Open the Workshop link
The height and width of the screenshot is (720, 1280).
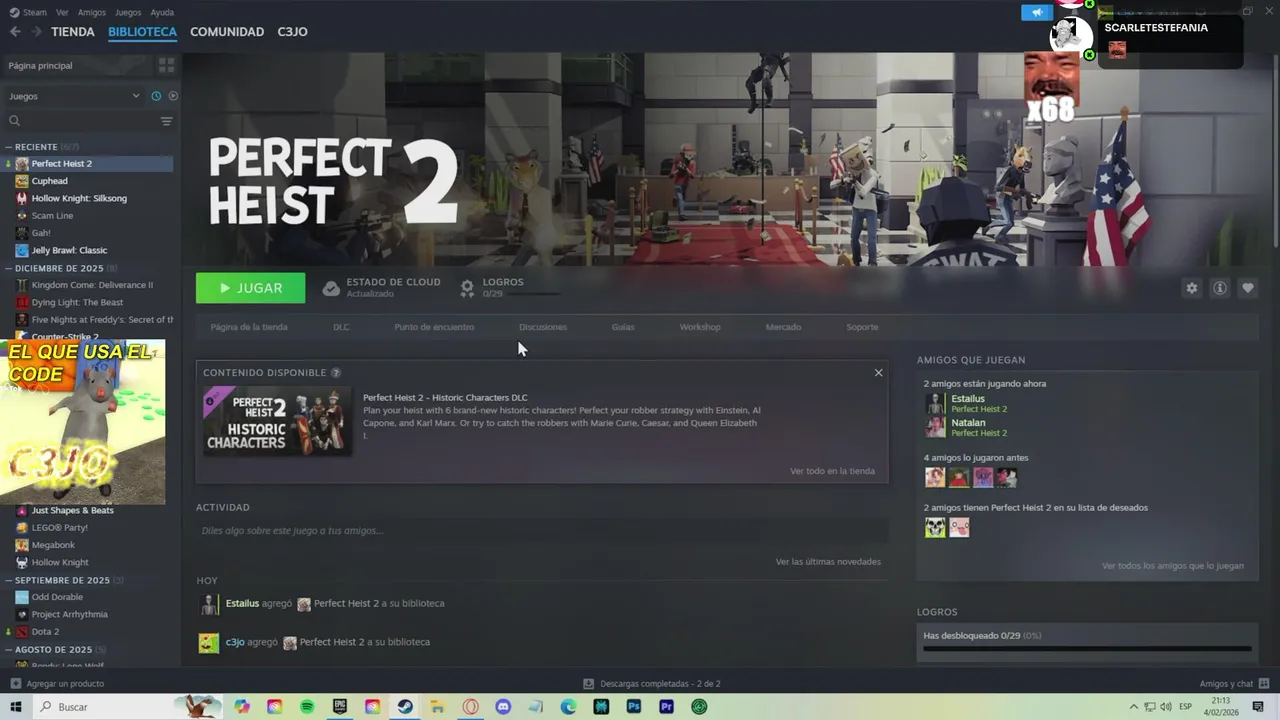pos(700,327)
